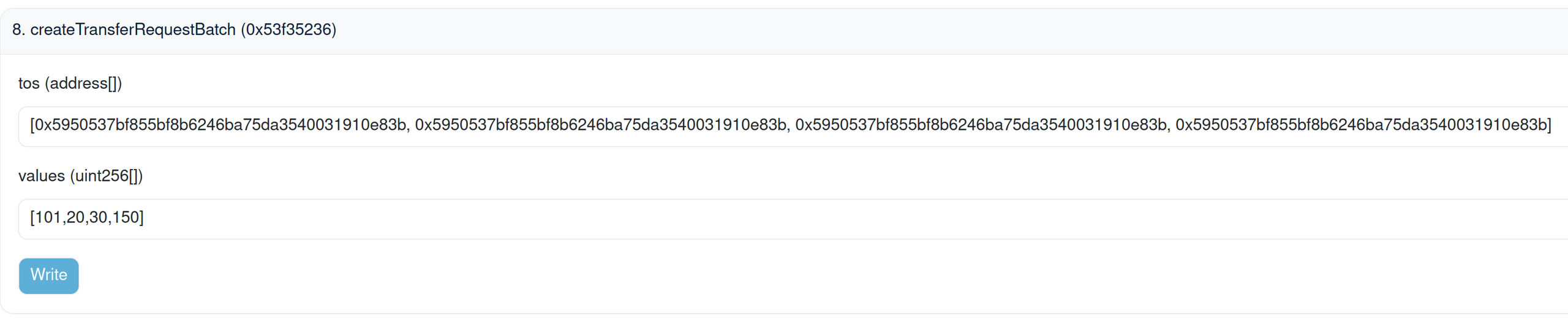Collapse the createTransferRequestBatch section header
The image size is (1568, 321).
point(784,31)
